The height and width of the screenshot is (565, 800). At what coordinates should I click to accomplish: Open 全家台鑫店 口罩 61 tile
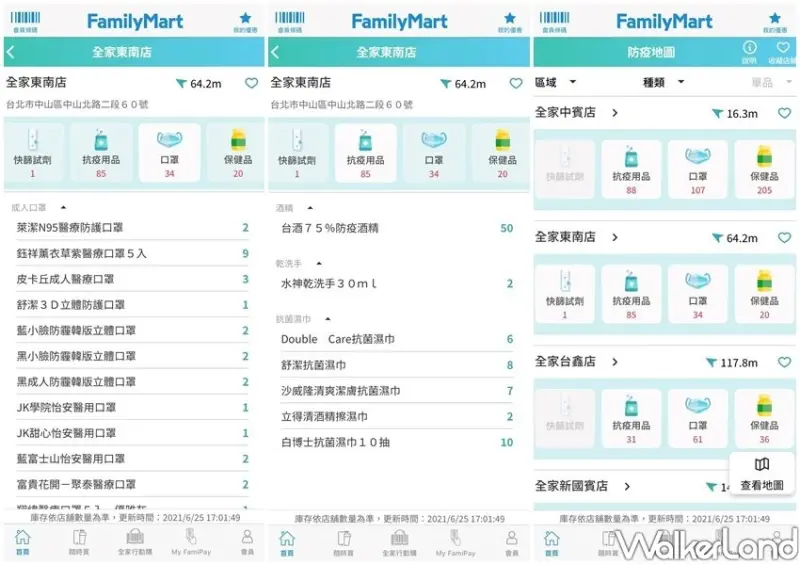(697, 419)
